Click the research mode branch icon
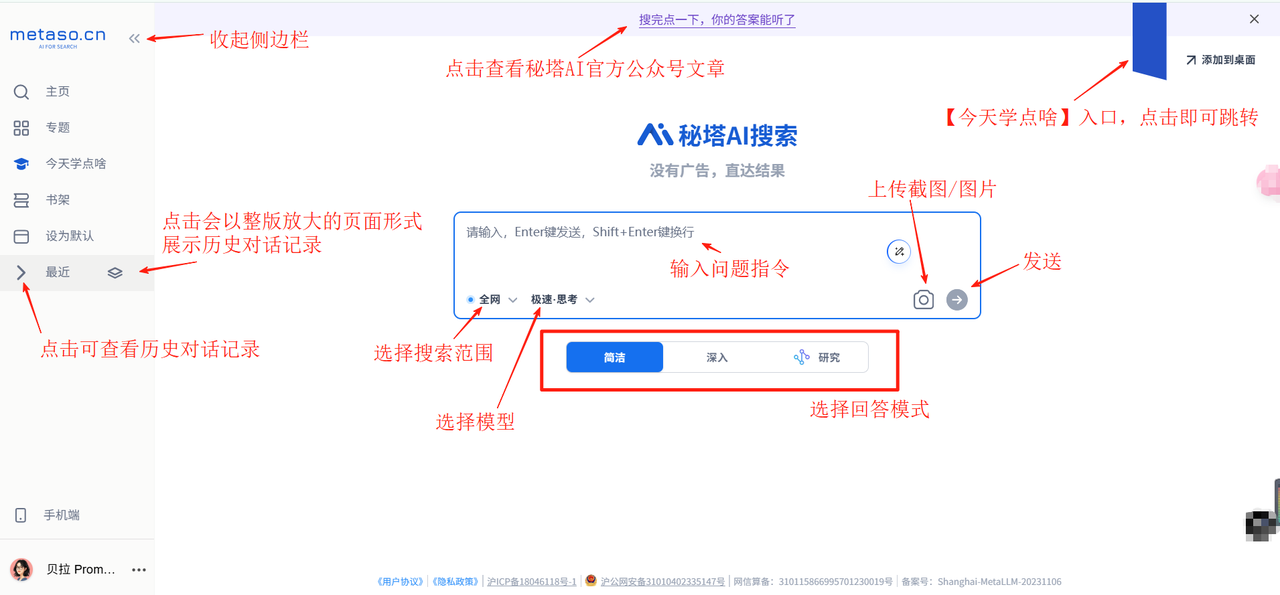The image size is (1280, 595). (x=801, y=357)
